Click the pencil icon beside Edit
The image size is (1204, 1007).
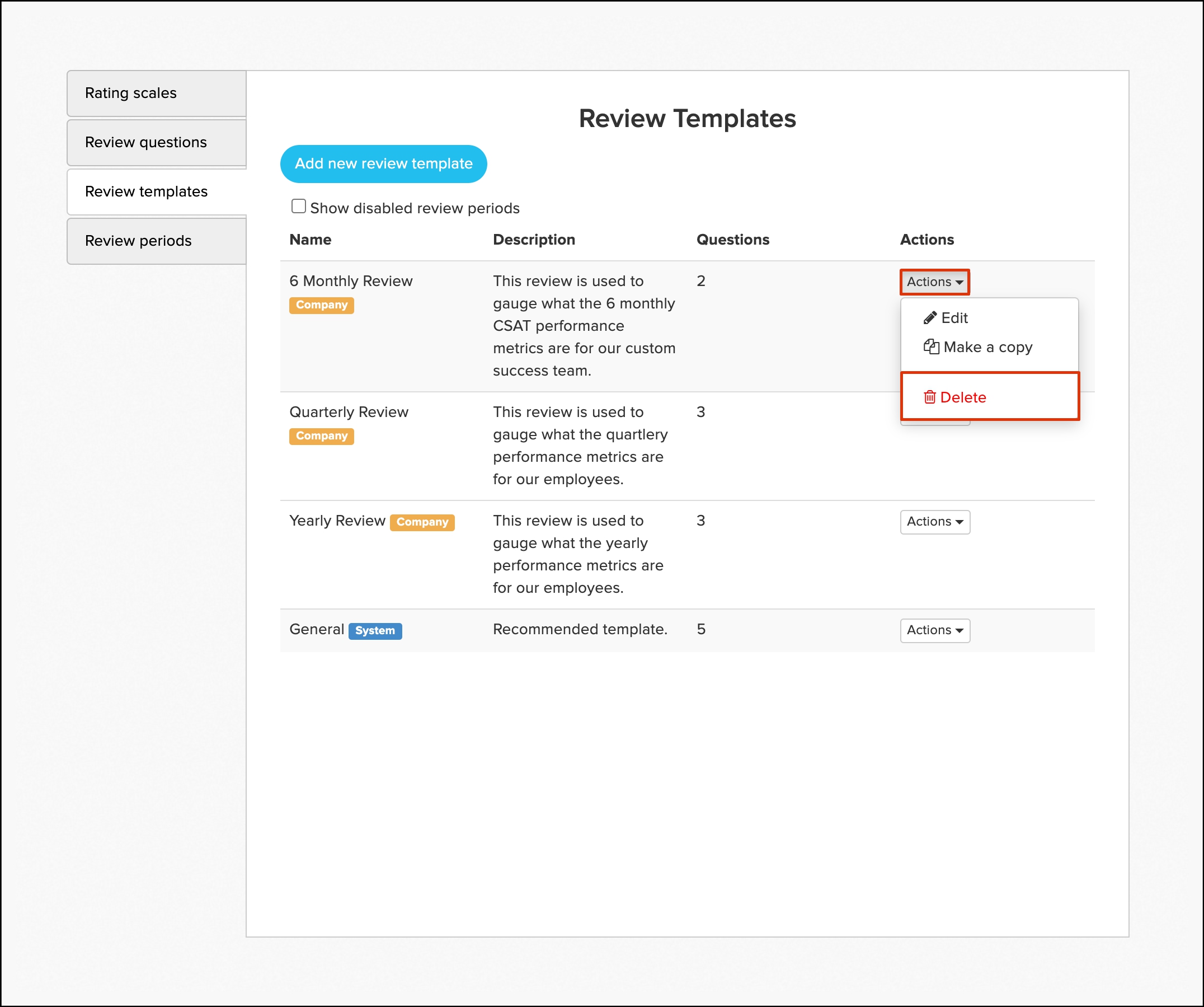(x=930, y=318)
